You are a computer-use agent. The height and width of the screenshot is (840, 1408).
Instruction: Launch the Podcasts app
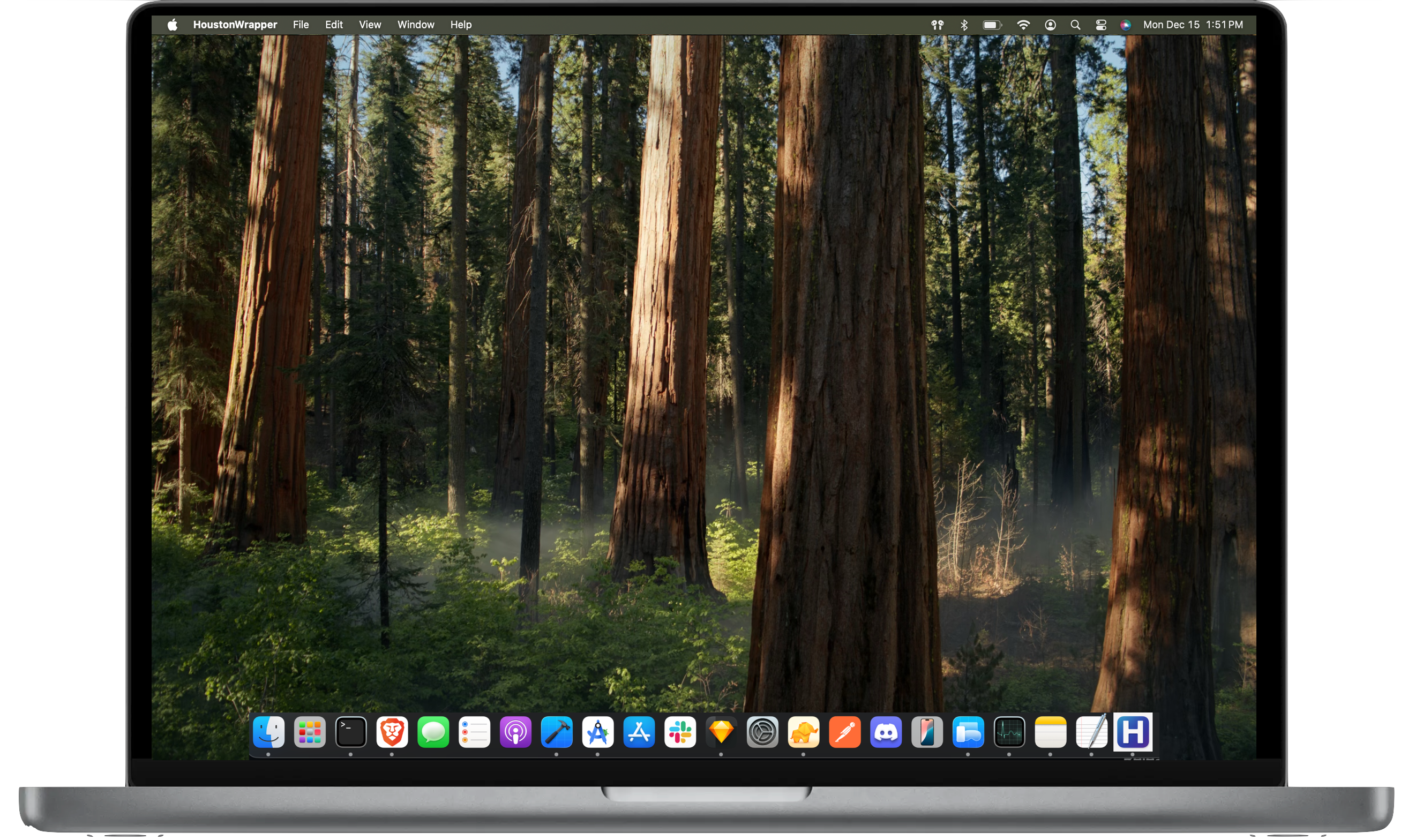point(516,732)
